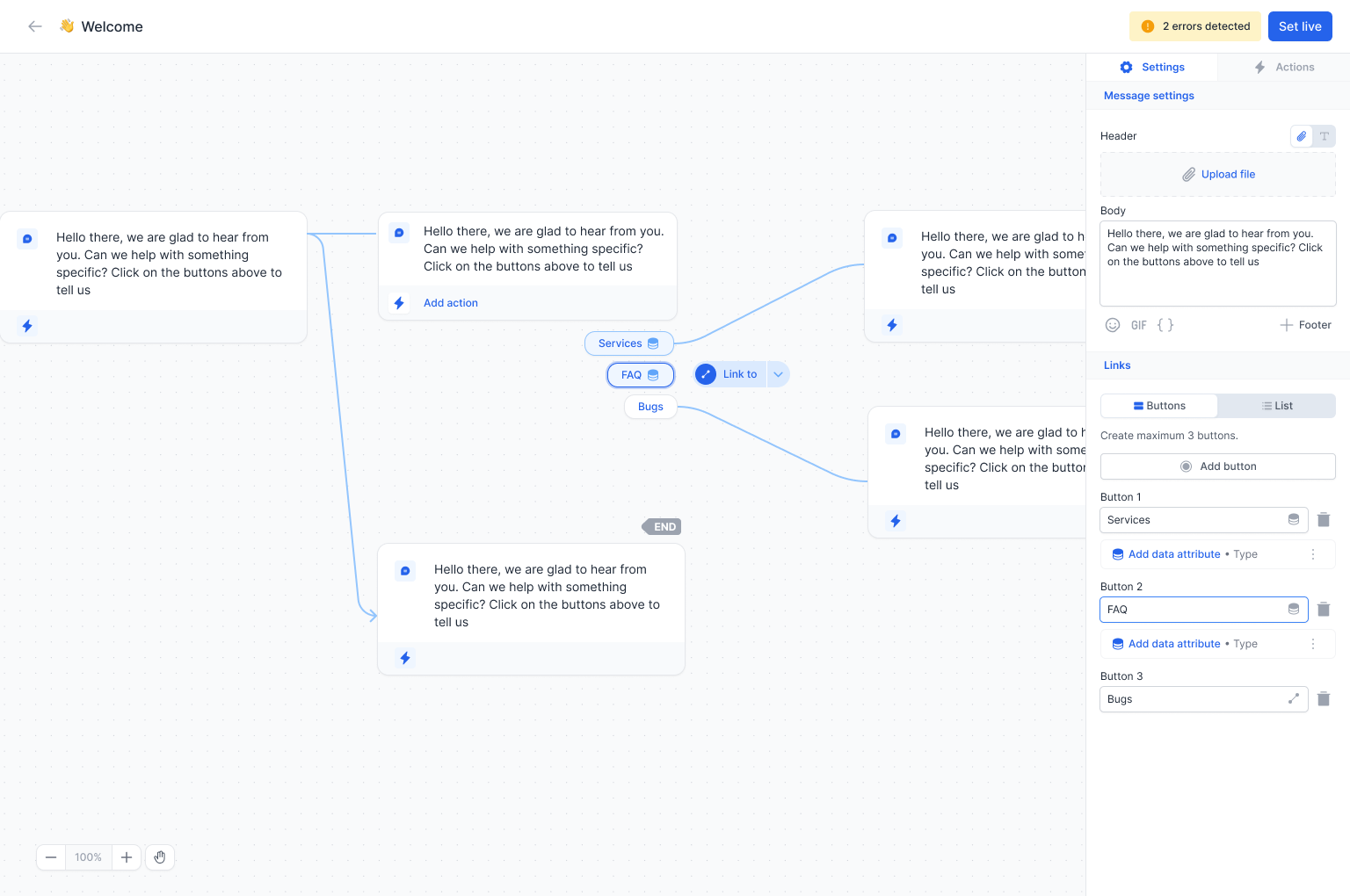1350x896 pixels.
Task: Switch links layout to List
Action: (x=1276, y=406)
